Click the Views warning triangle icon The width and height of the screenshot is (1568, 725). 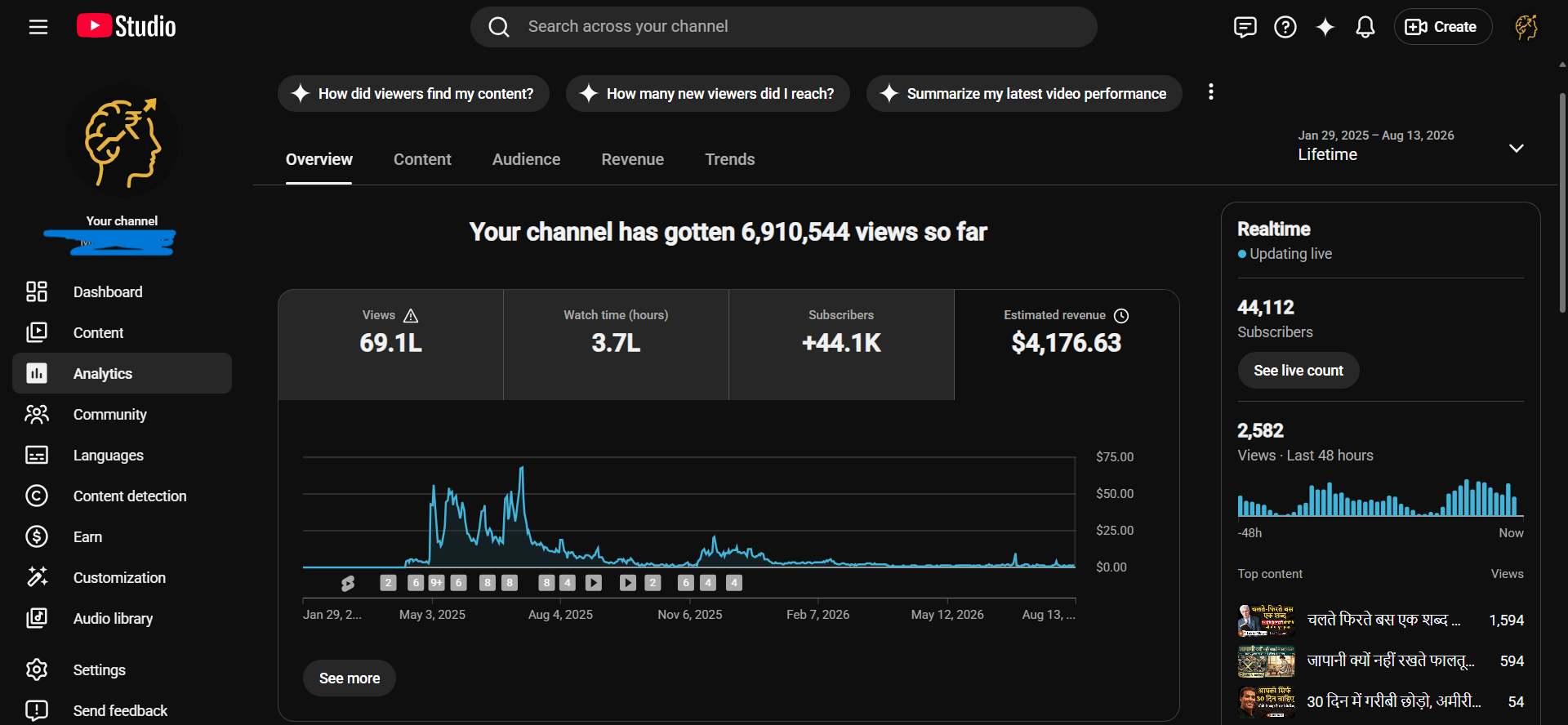tap(411, 315)
